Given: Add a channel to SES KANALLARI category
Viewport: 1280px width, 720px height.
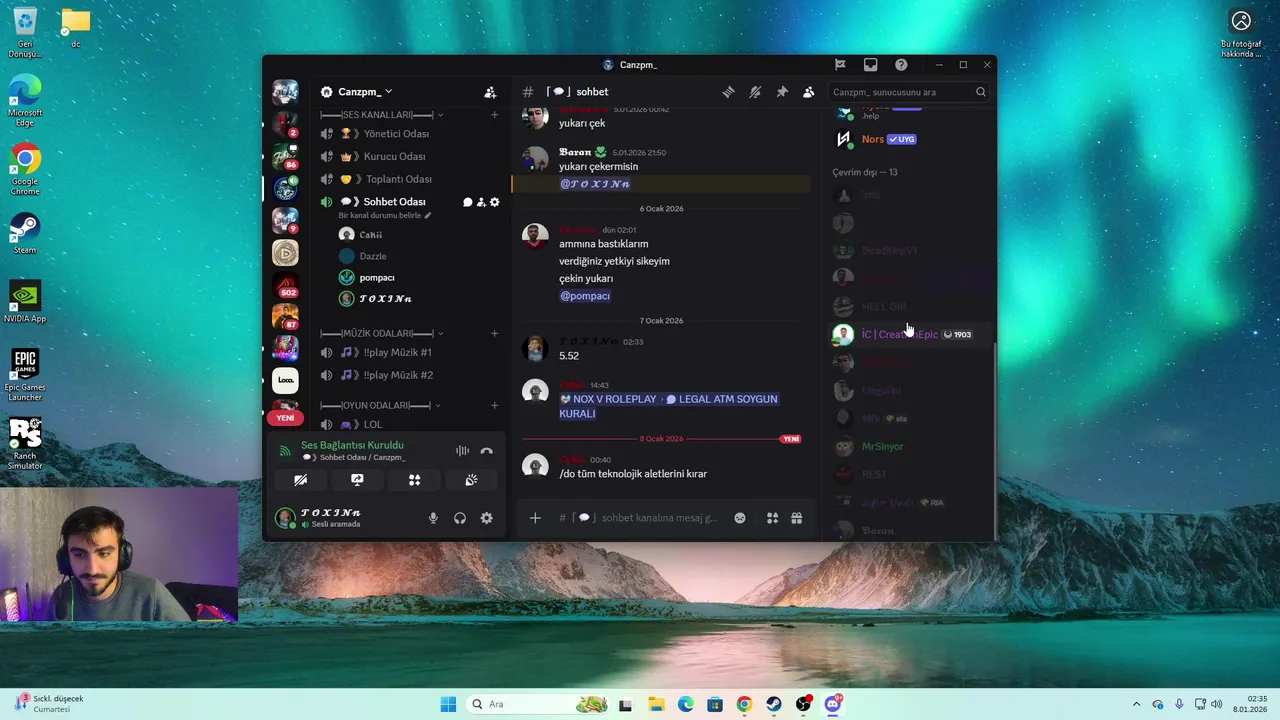Looking at the screenshot, I should (494, 115).
